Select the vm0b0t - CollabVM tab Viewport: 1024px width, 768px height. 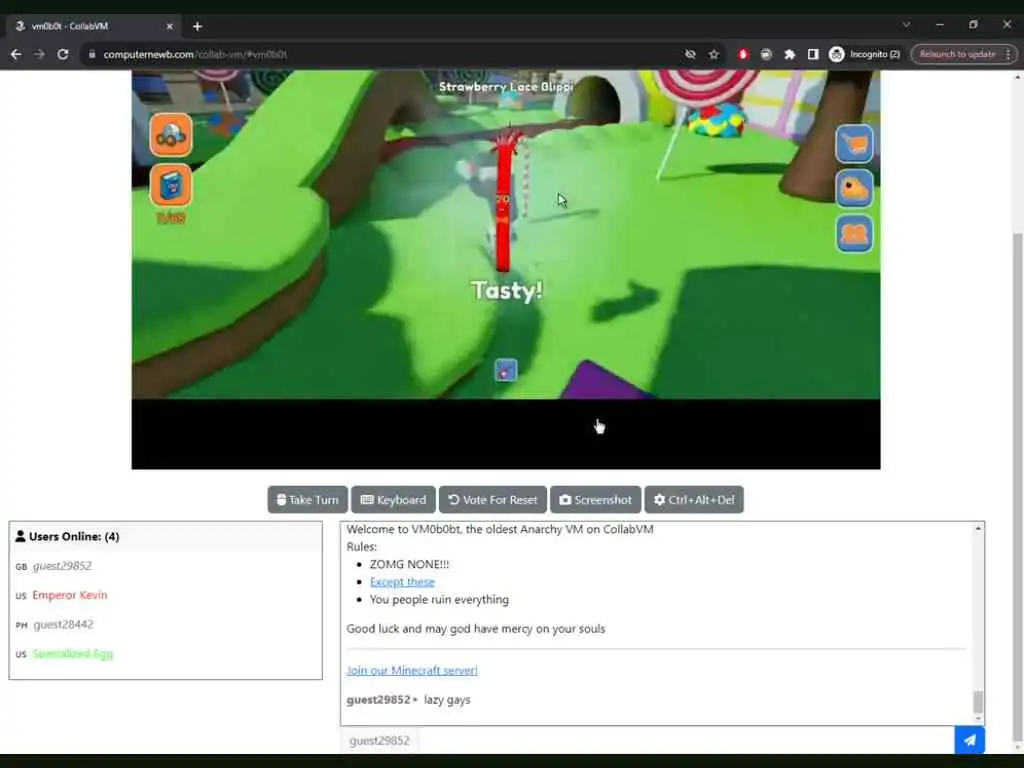tap(93, 26)
